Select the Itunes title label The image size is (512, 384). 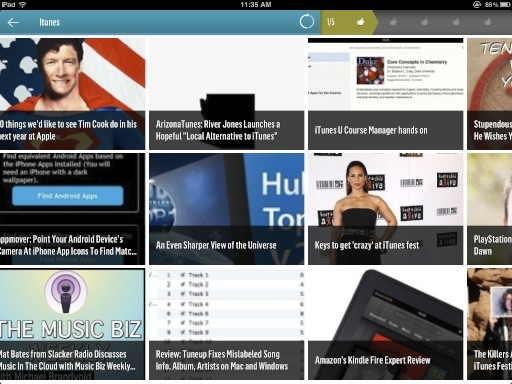[x=49, y=22]
